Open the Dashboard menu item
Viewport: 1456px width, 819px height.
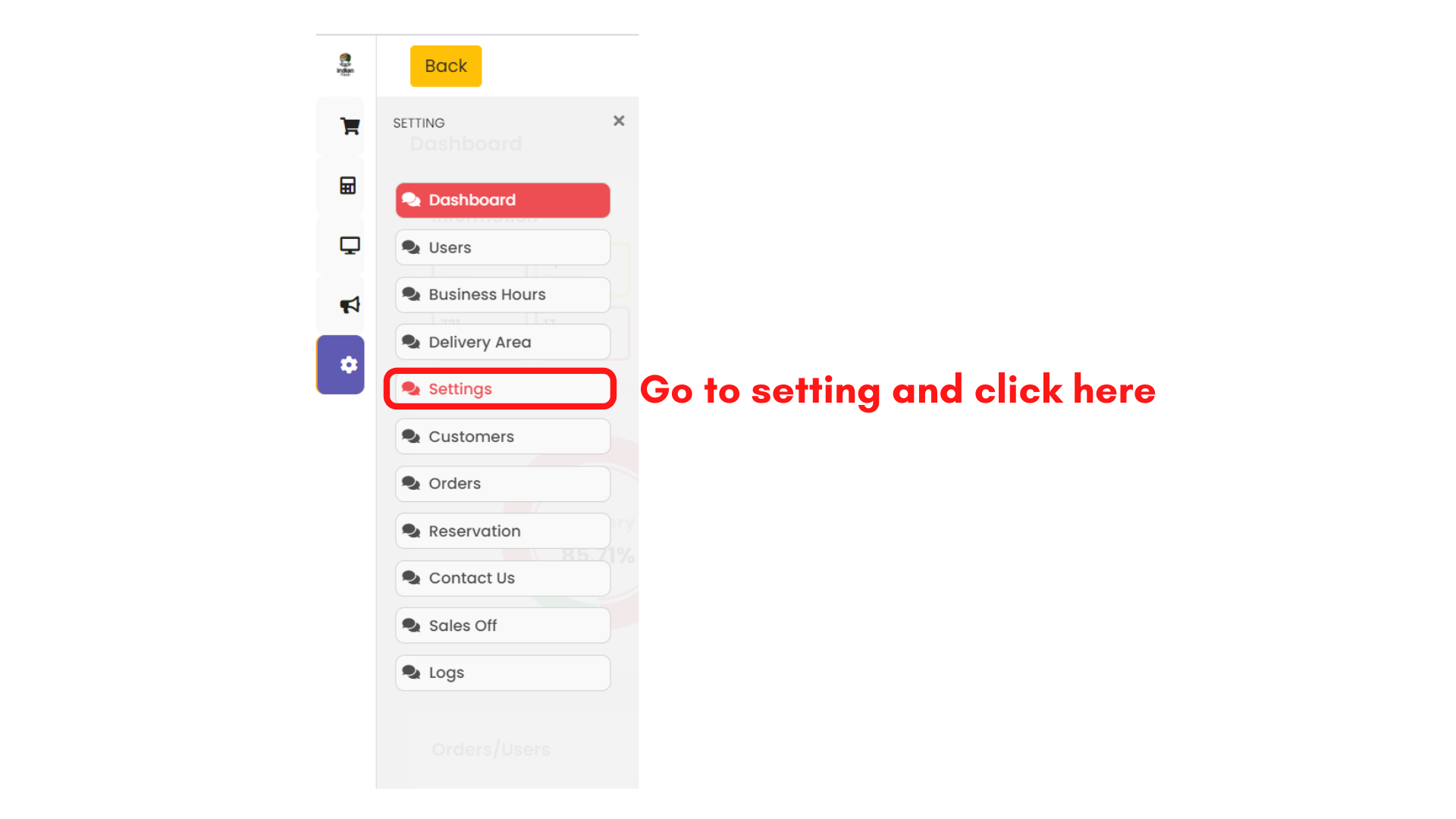(503, 200)
